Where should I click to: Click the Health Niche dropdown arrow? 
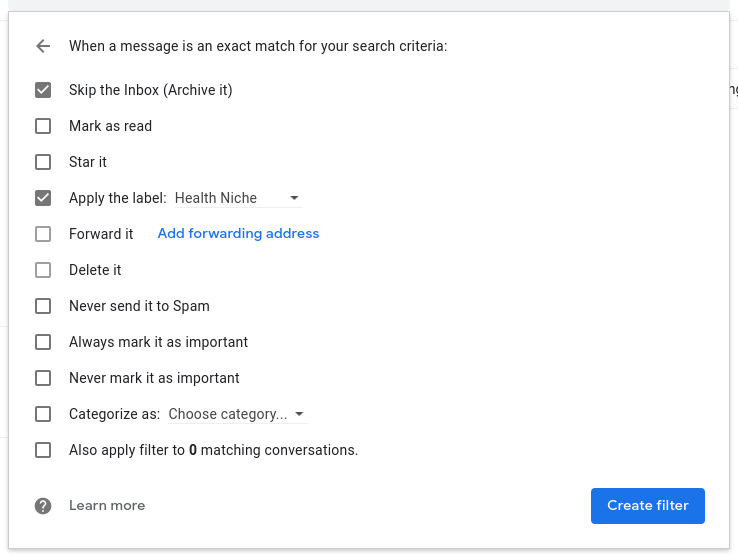pos(294,198)
